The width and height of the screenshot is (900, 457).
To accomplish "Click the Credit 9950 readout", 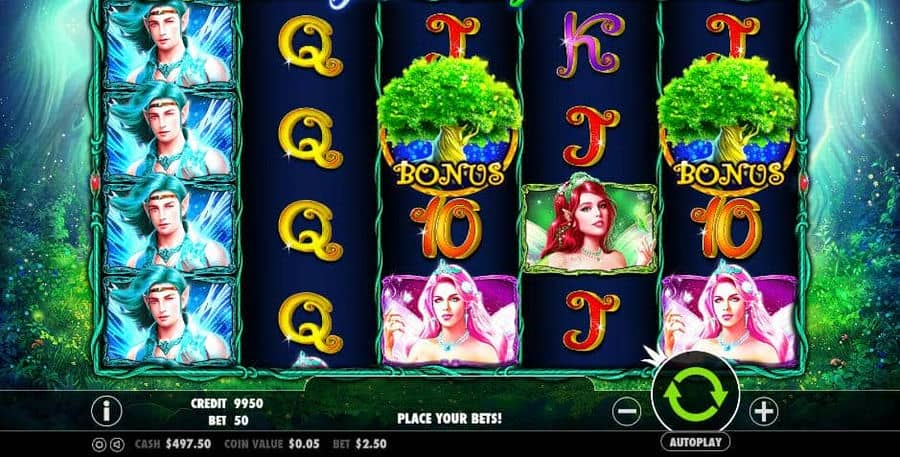I will pos(227,403).
